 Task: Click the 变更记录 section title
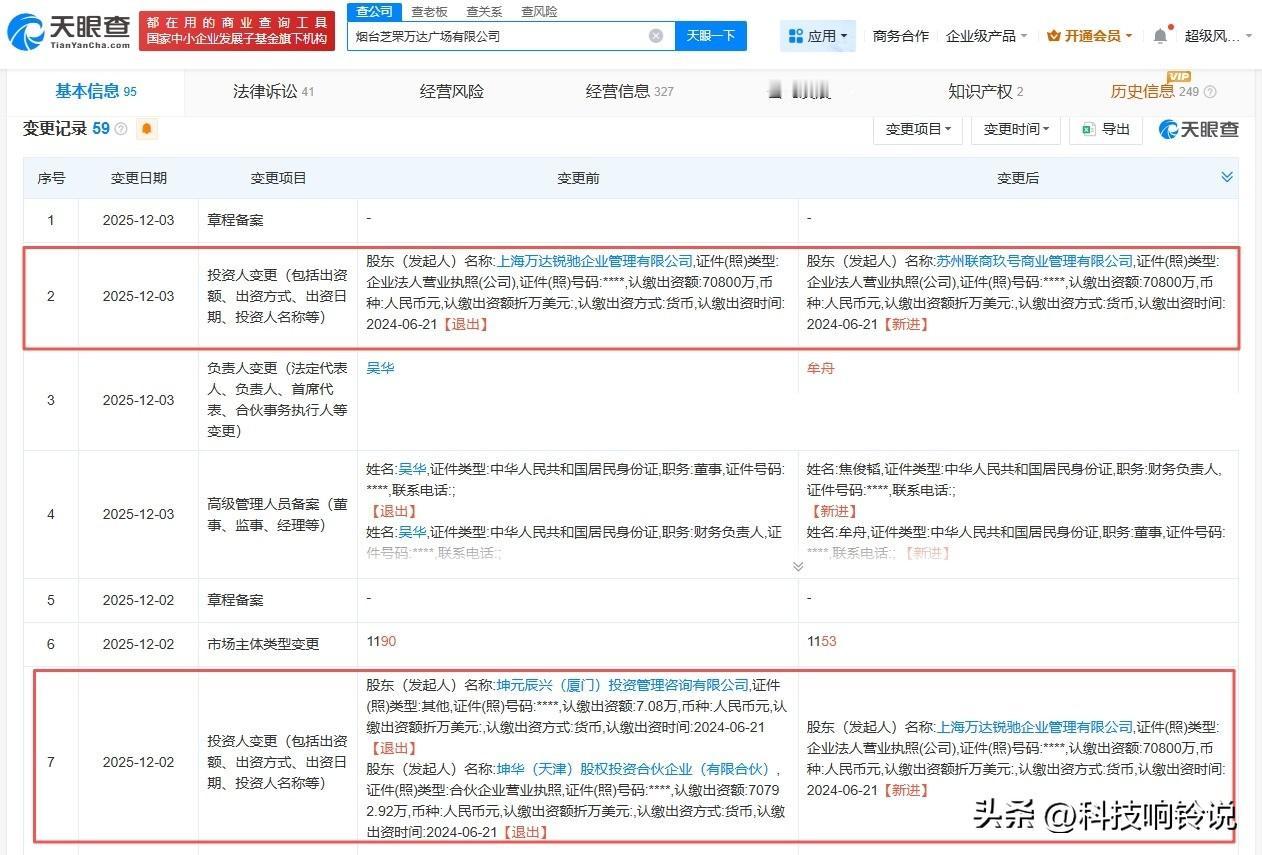click(x=55, y=129)
